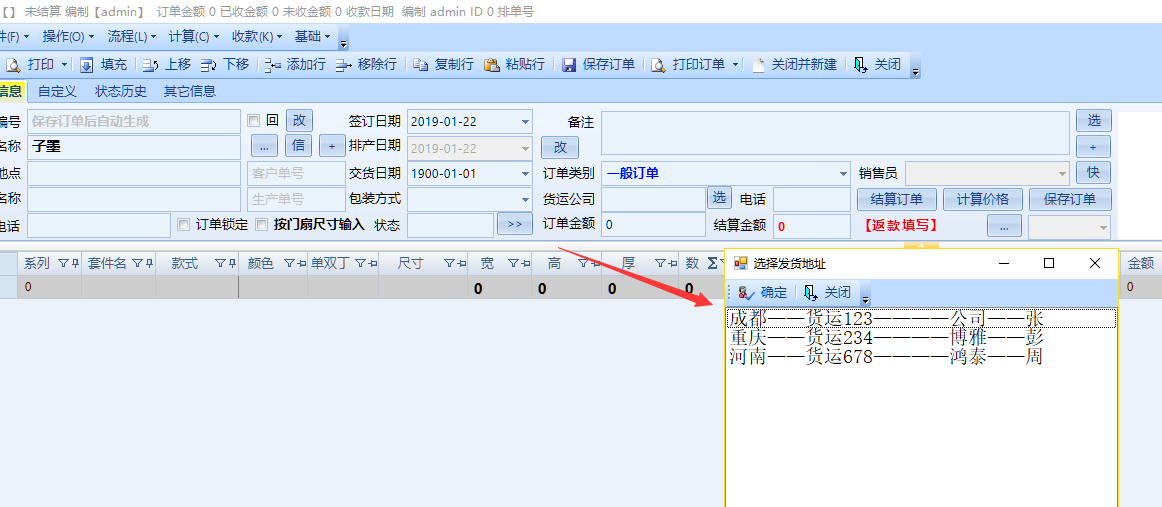
Task: Check the 回 checkbox
Action: pyautogui.click(x=254, y=120)
